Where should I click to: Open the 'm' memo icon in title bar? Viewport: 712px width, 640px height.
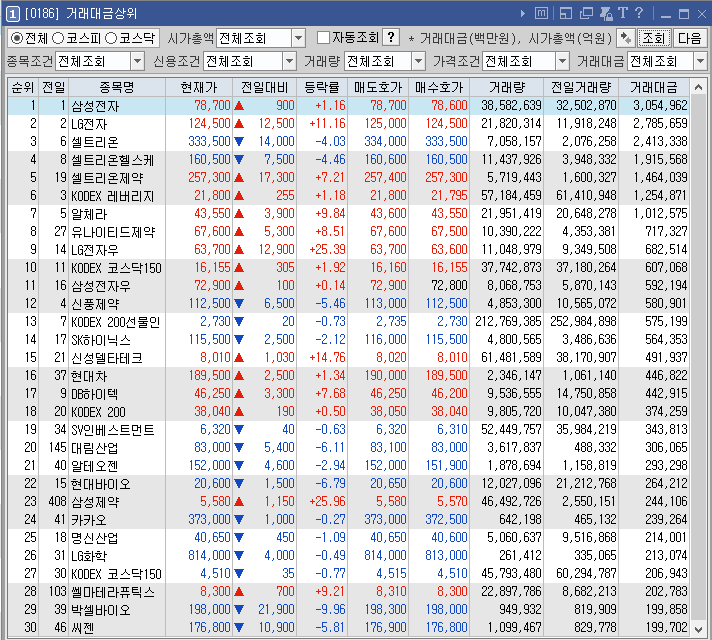pos(541,14)
